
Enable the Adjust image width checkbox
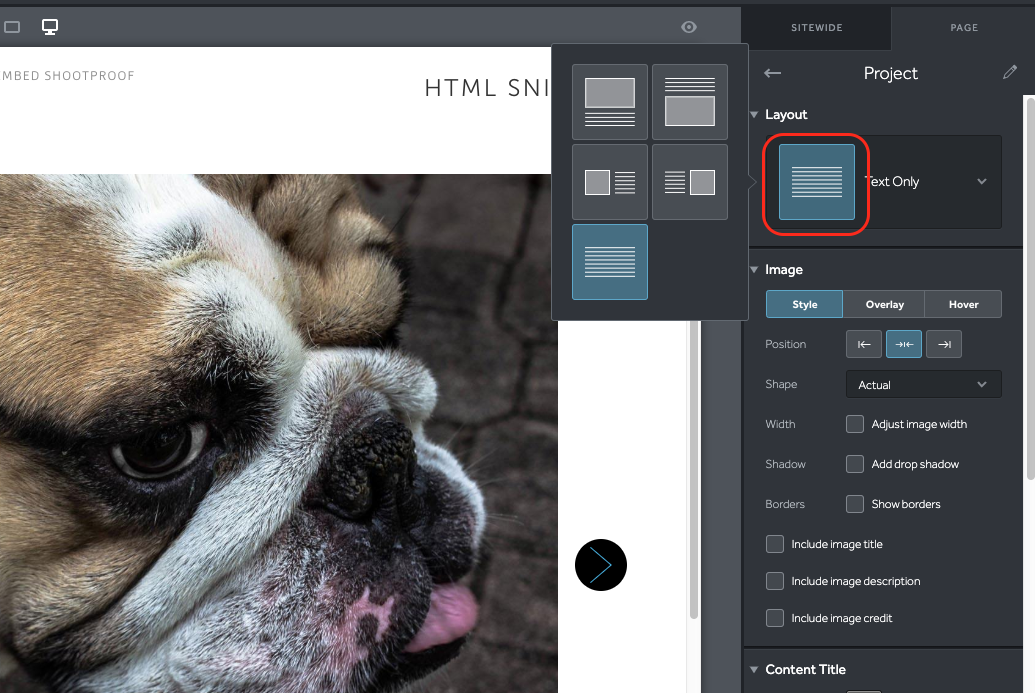(x=855, y=424)
